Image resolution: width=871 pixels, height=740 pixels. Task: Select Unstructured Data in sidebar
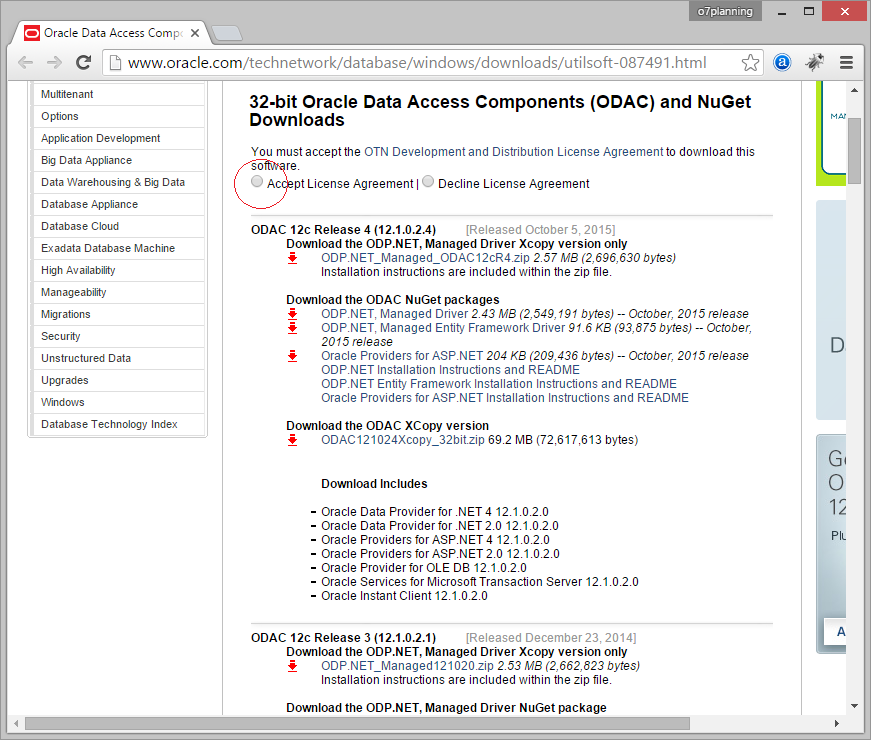(119, 358)
